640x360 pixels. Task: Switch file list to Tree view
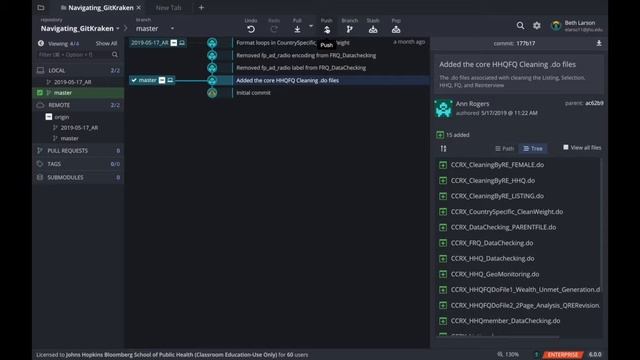point(533,149)
